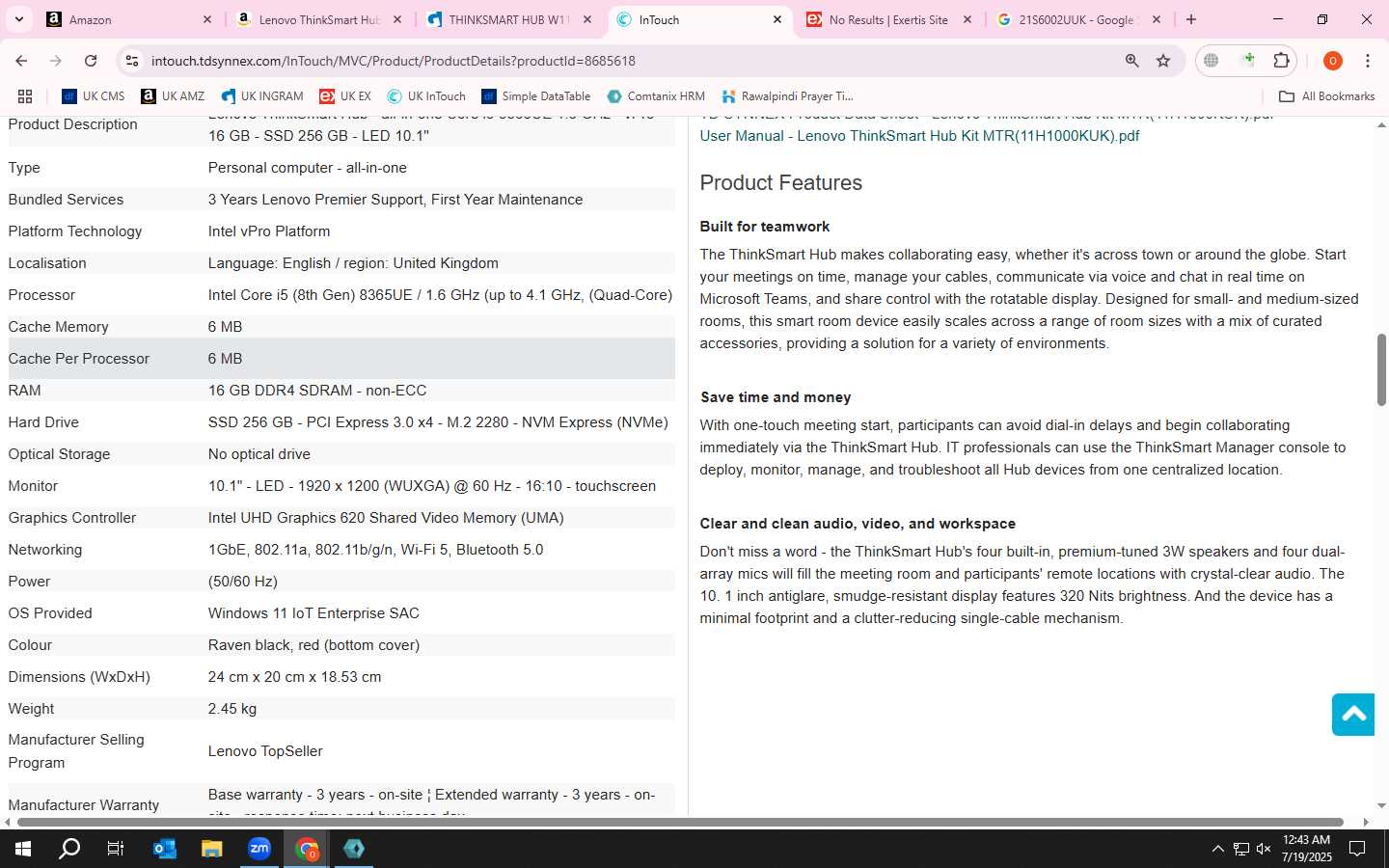Open the UK INGRAM bookmark

(x=262, y=96)
